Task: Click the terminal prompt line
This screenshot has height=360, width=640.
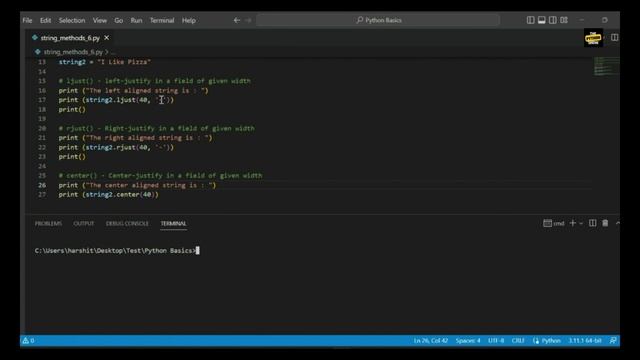Action: [116, 251]
